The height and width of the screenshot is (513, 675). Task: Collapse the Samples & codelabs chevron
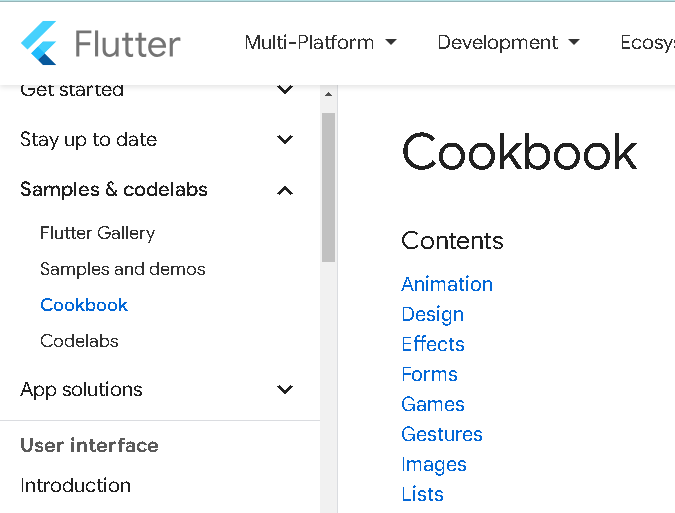point(285,190)
